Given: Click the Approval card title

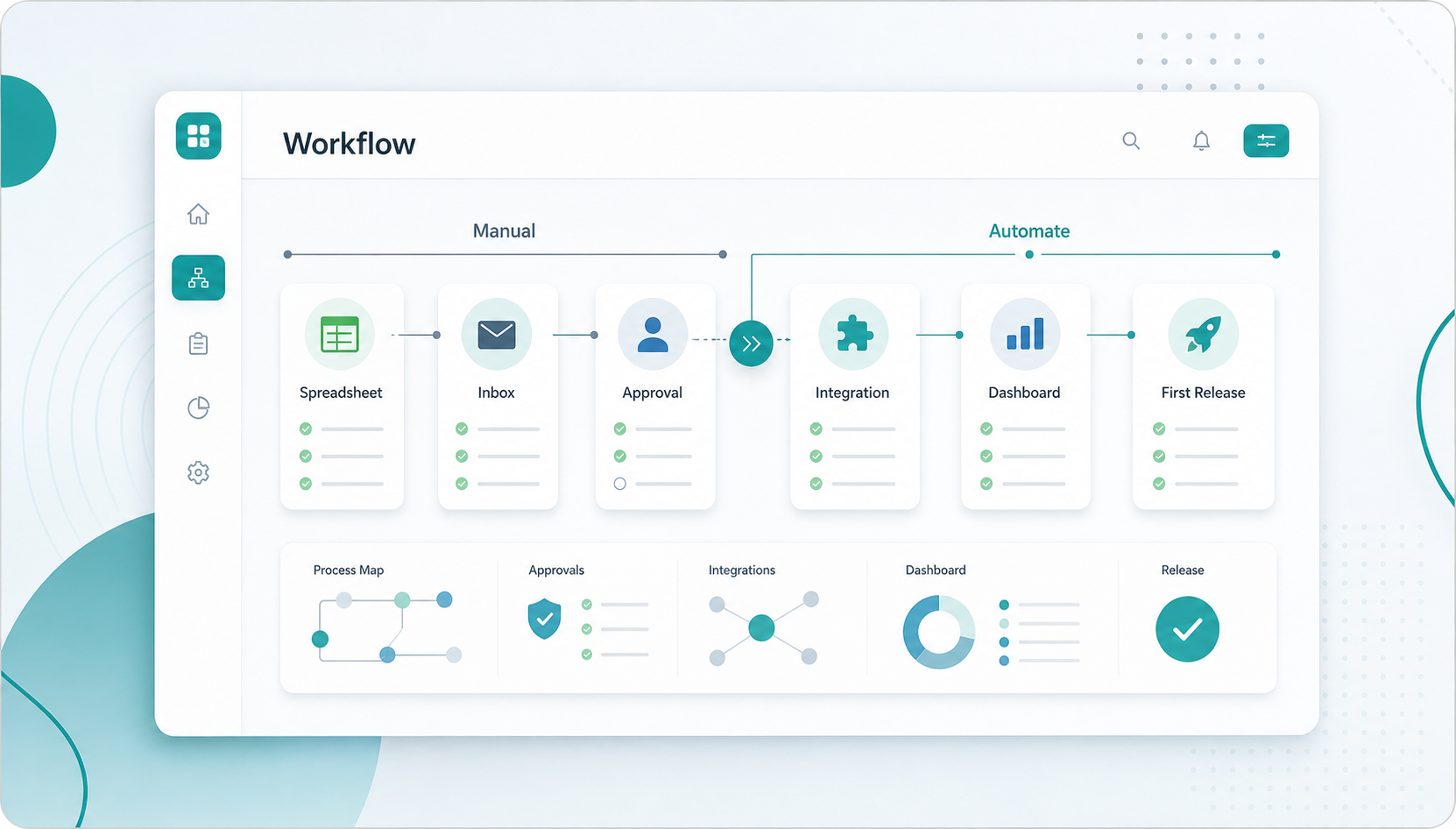Looking at the screenshot, I should point(652,393).
